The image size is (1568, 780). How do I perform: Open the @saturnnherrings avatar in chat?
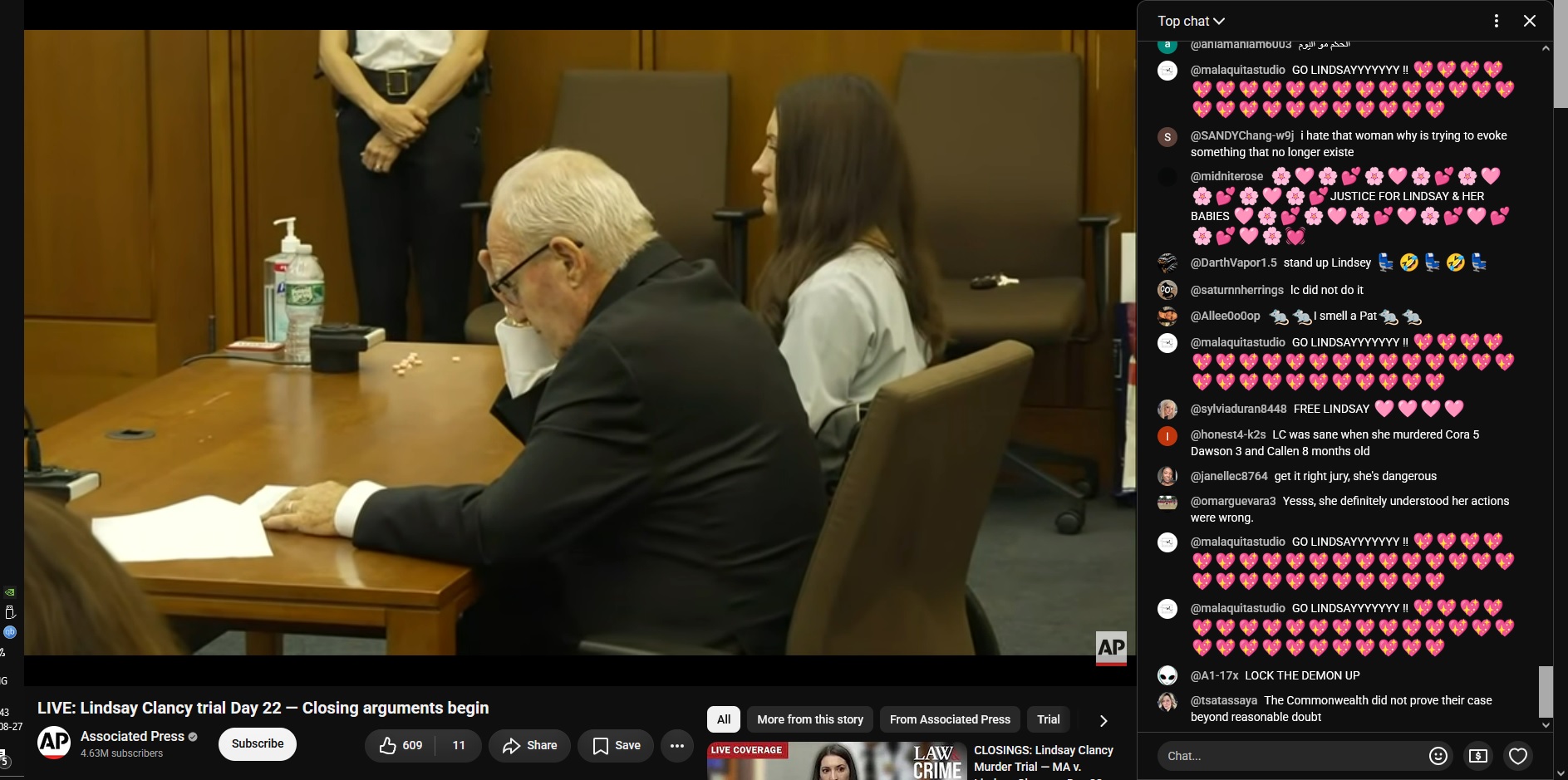coord(1167,290)
